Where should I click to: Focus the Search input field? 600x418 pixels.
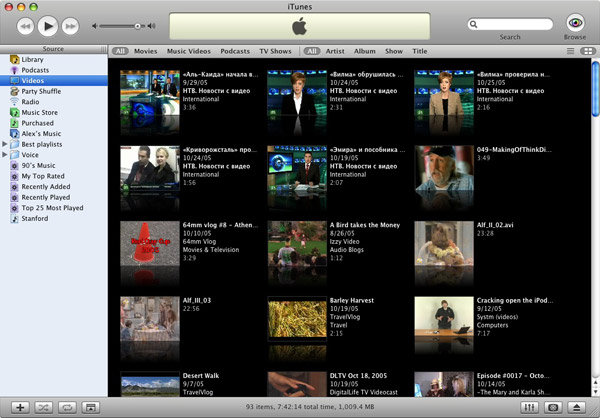510,24
